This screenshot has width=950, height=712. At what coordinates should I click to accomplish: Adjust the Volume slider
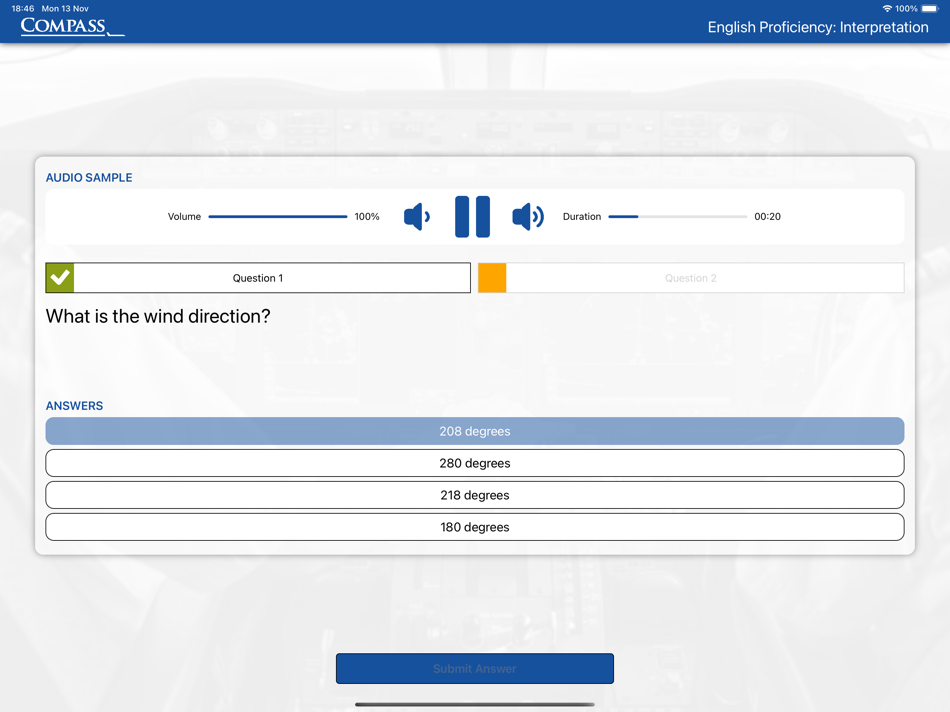277,216
